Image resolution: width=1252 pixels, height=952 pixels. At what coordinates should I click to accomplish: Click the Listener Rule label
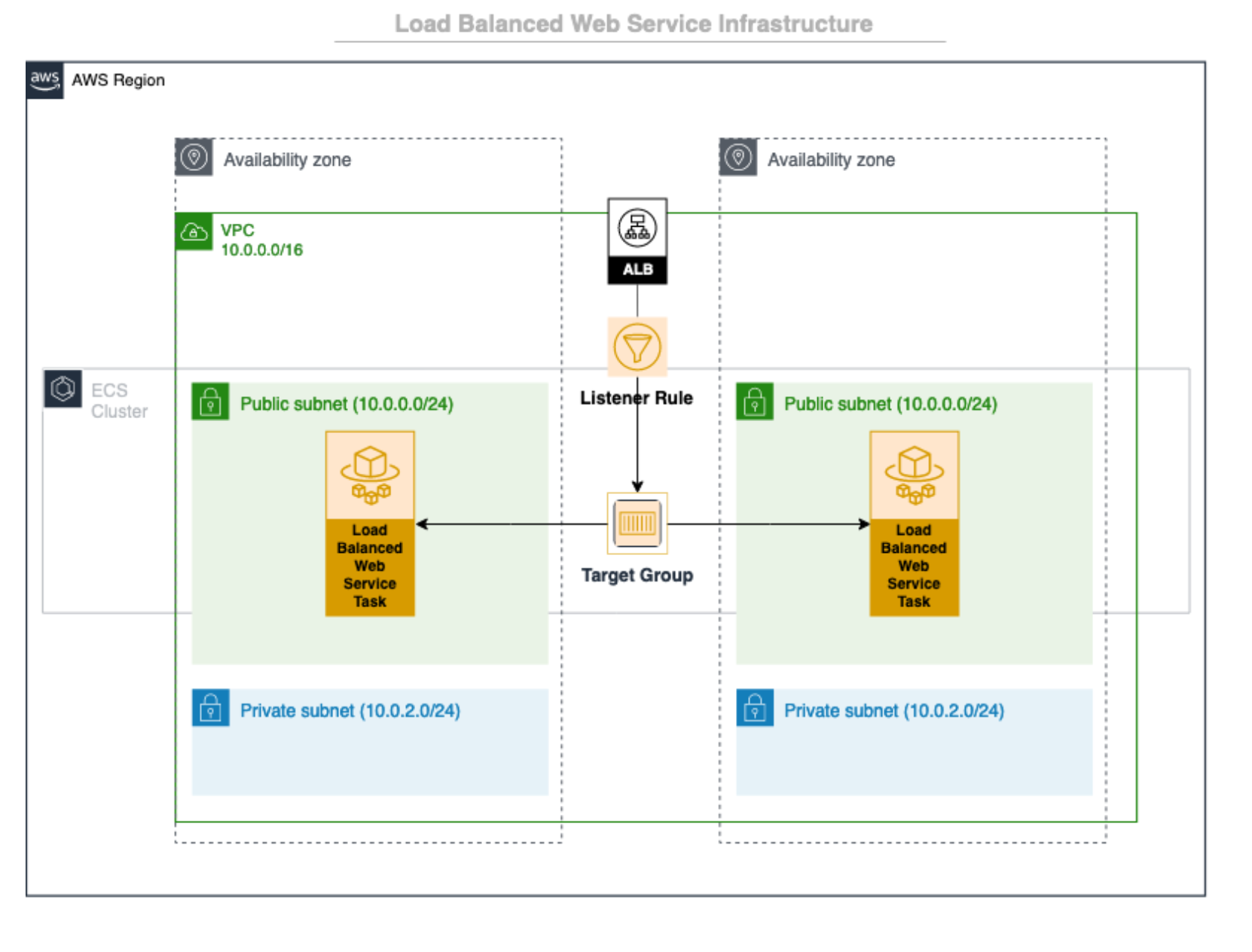click(x=637, y=398)
